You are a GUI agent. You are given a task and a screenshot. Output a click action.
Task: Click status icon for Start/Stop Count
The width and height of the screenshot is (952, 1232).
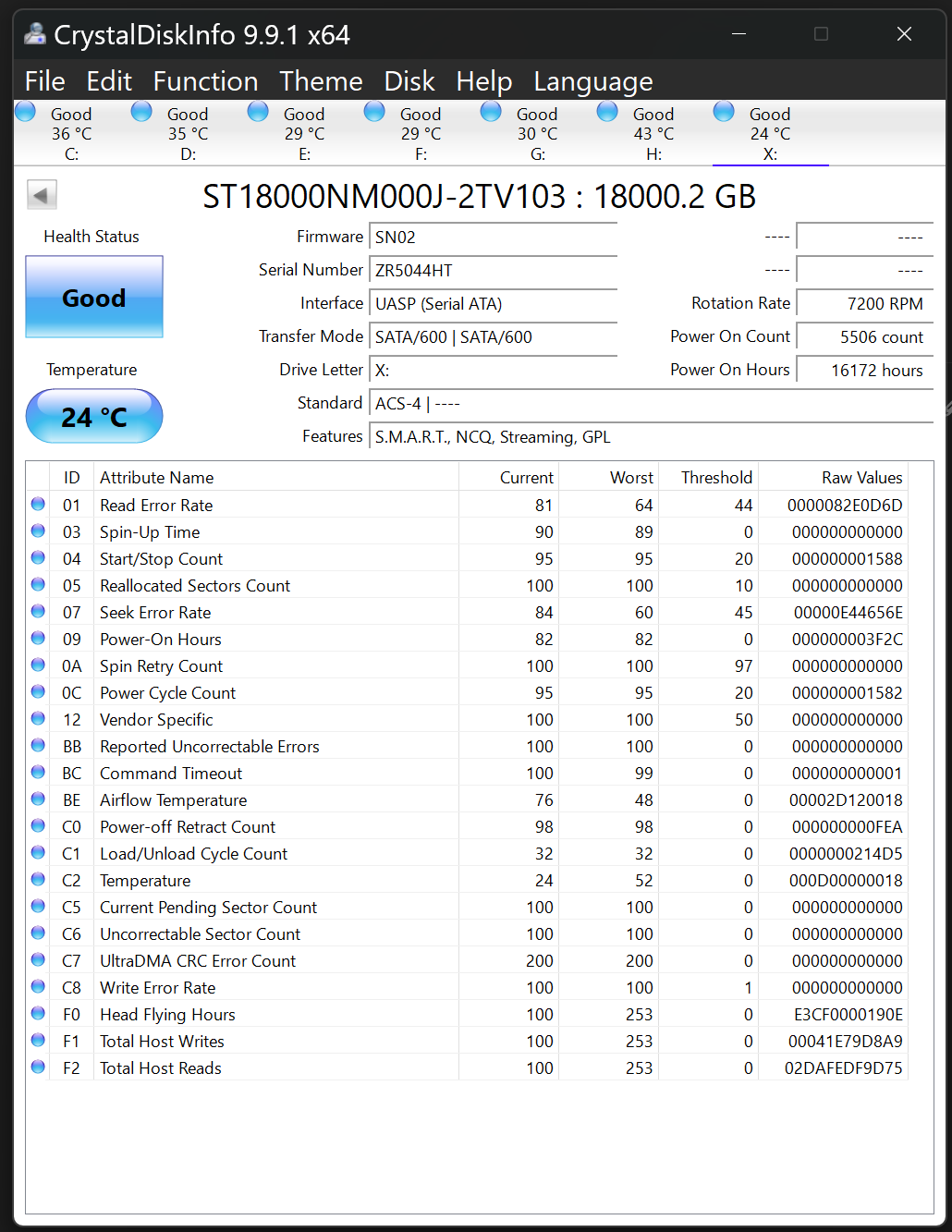pyautogui.click(x=38, y=557)
